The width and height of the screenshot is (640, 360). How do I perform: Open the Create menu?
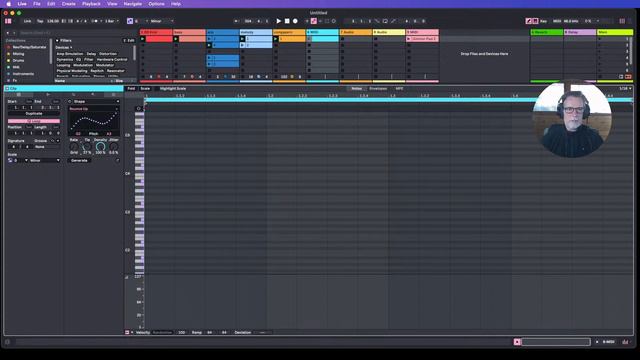69,4
